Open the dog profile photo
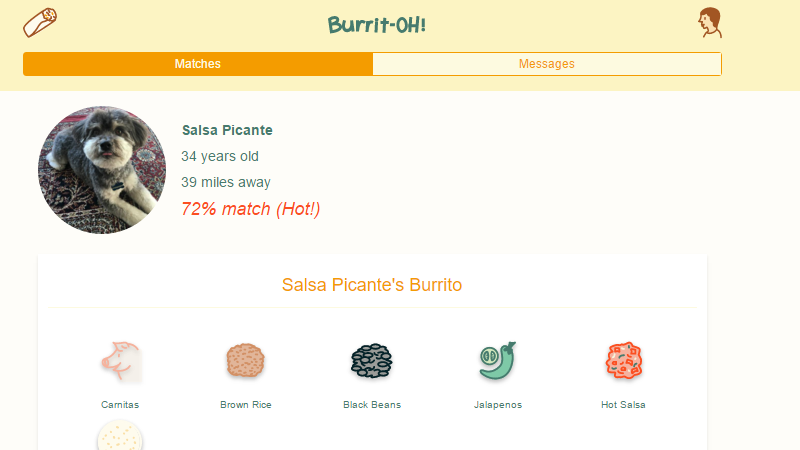Viewport: 800px width, 450px height. coord(102,170)
